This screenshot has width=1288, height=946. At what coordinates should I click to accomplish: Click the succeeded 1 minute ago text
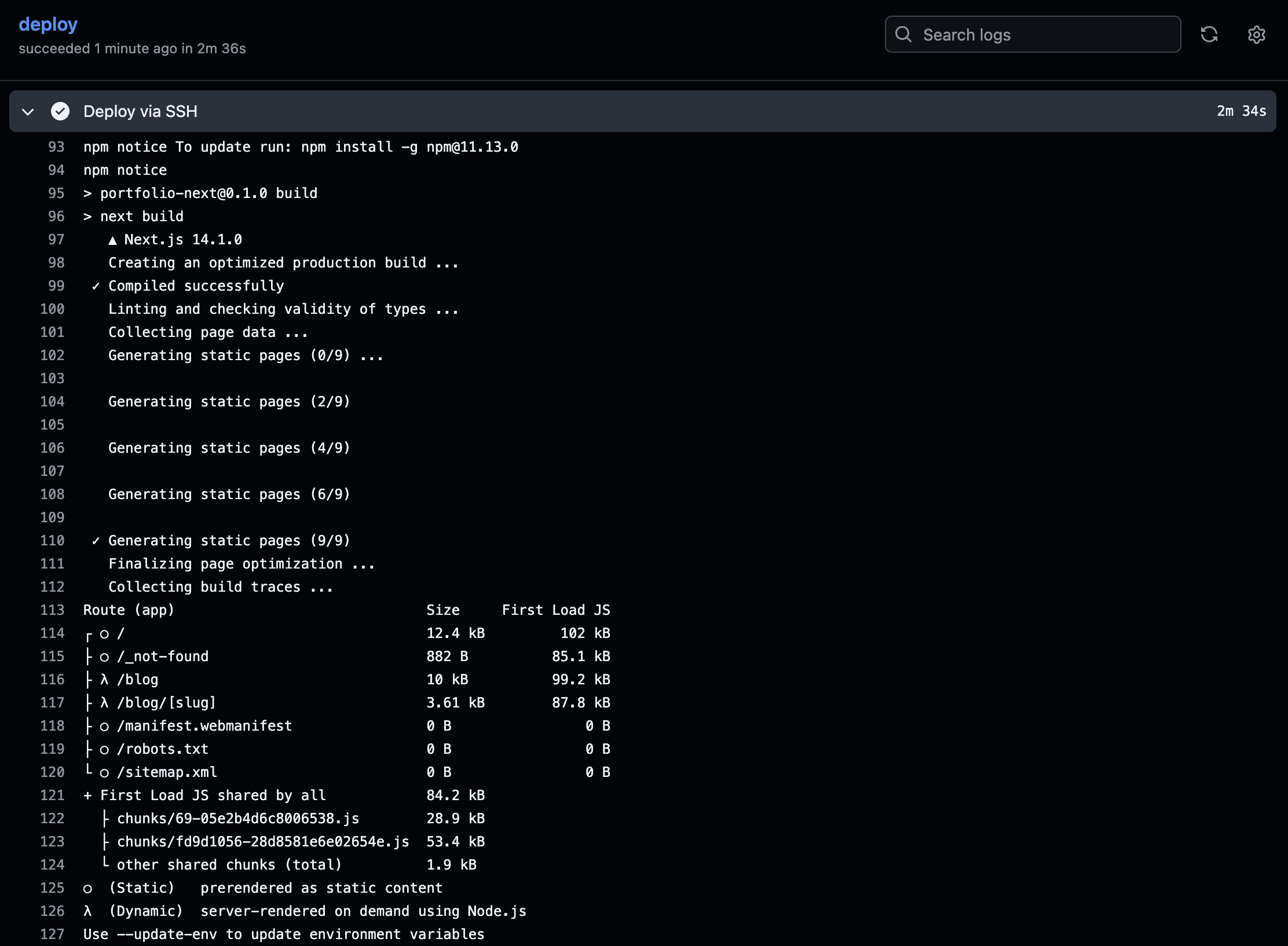[x=132, y=49]
